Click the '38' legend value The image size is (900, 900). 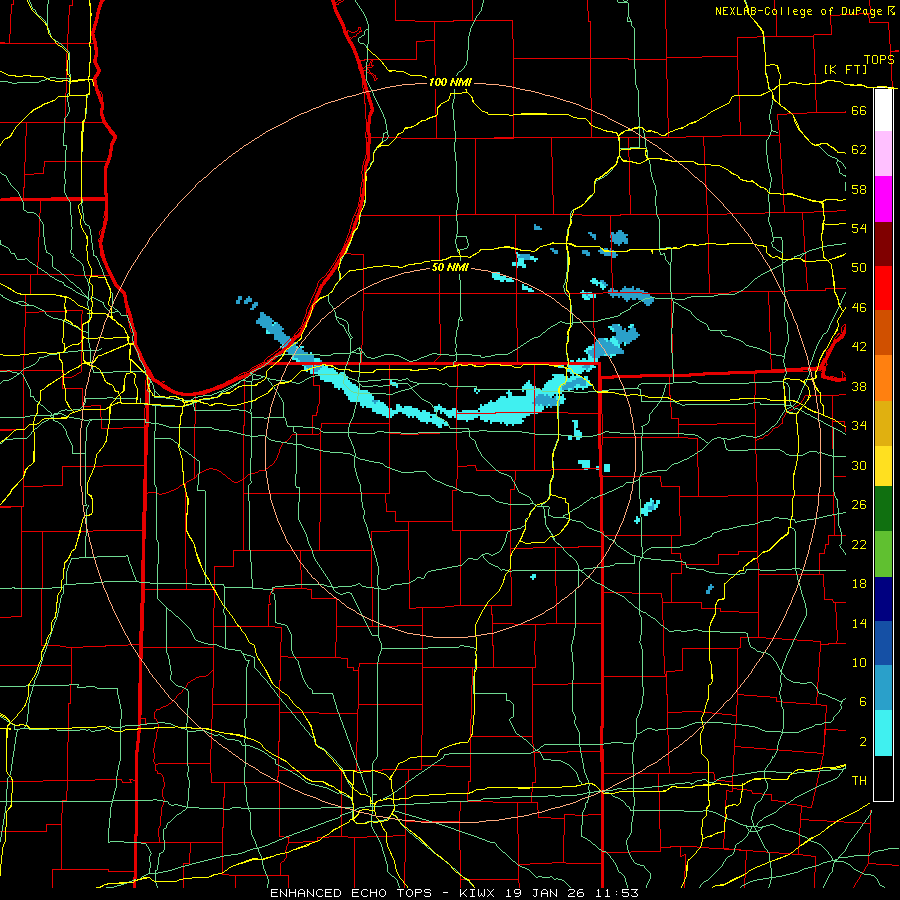tap(859, 387)
